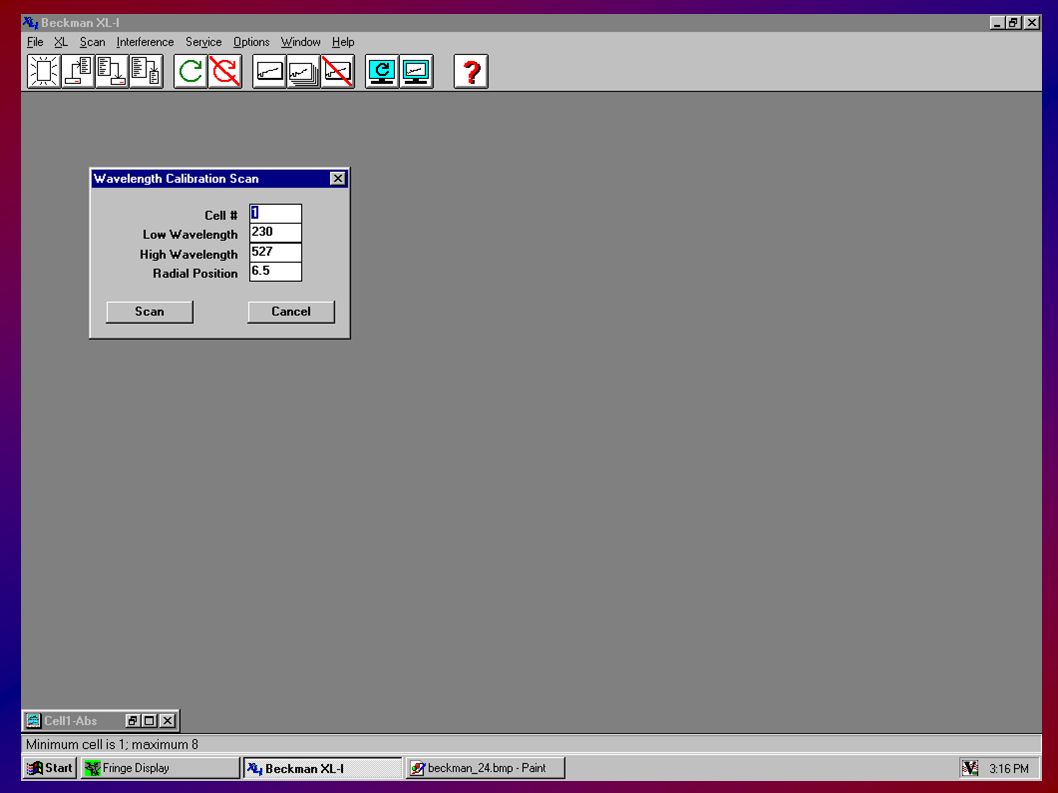
Task: Click the stacked multiple scans toolbar icon
Action: click(x=304, y=72)
